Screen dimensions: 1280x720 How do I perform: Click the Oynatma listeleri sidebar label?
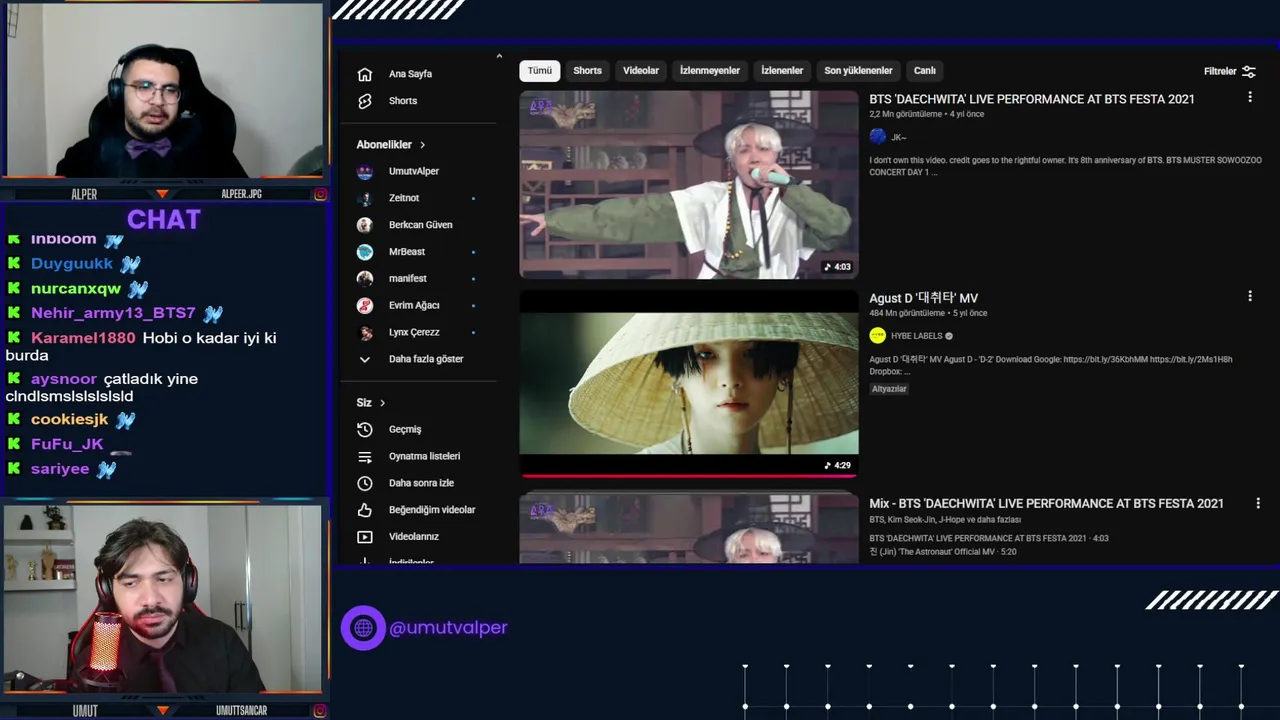coord(424,456)
